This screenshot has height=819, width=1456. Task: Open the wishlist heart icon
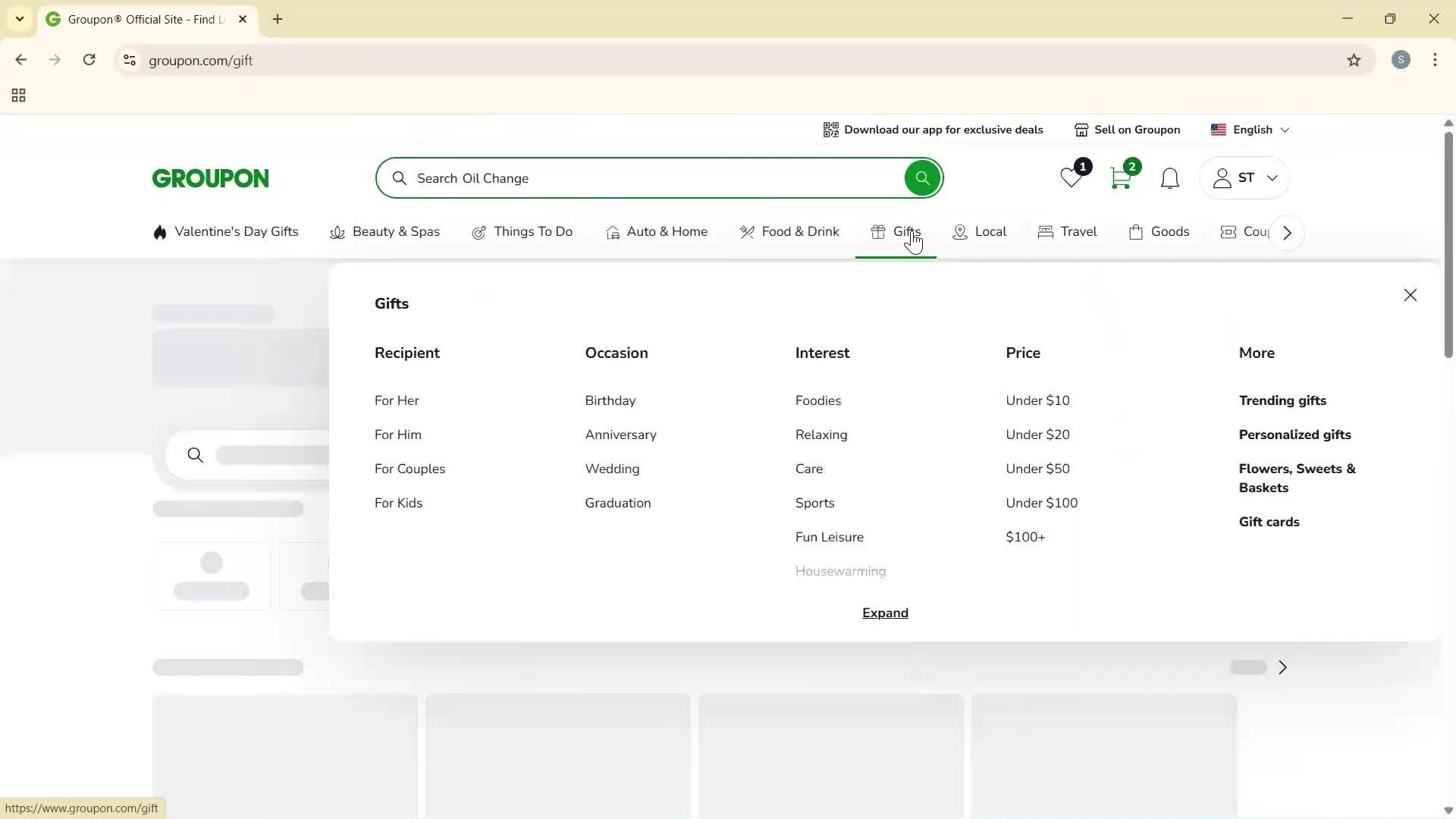click(x=1070, y=177)
